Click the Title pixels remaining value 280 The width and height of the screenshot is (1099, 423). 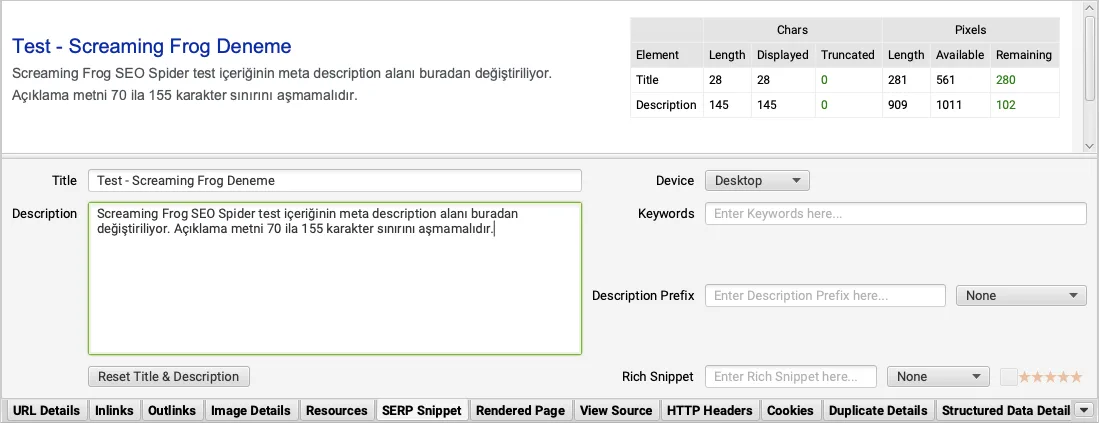[x=1005, y=80]
